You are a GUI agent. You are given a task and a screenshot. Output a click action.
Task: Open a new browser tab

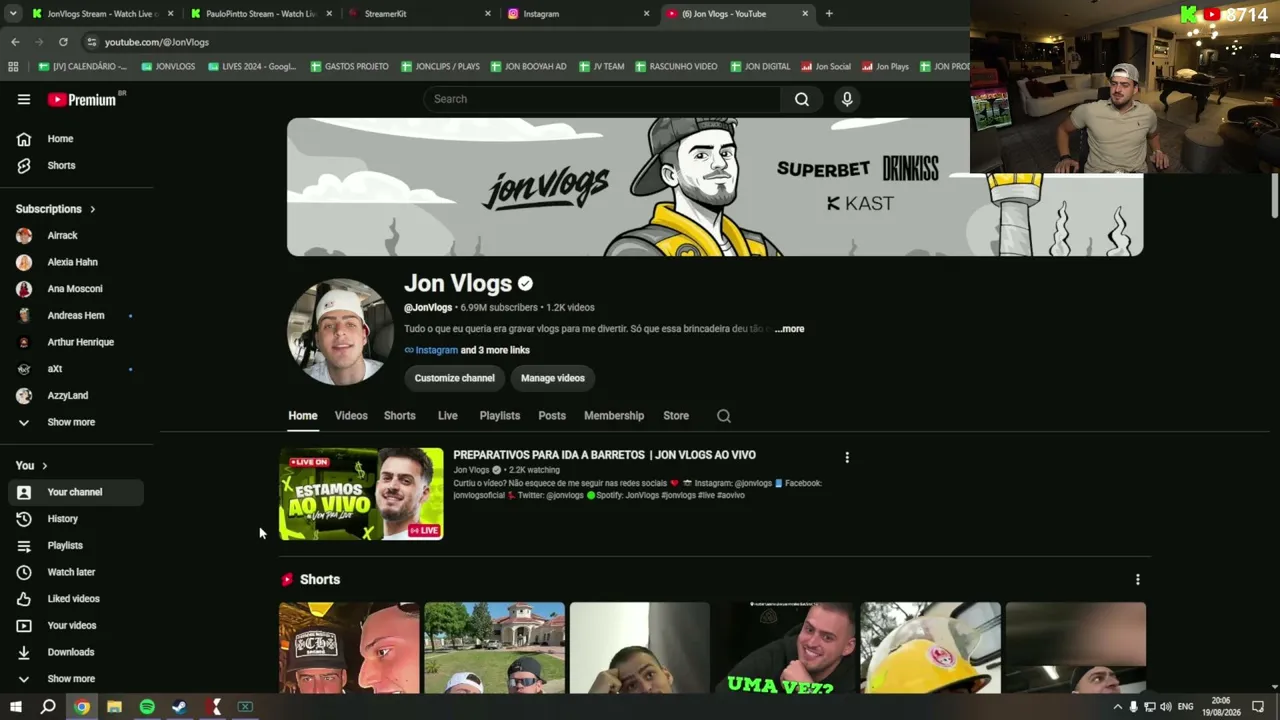tap(829, 14)
